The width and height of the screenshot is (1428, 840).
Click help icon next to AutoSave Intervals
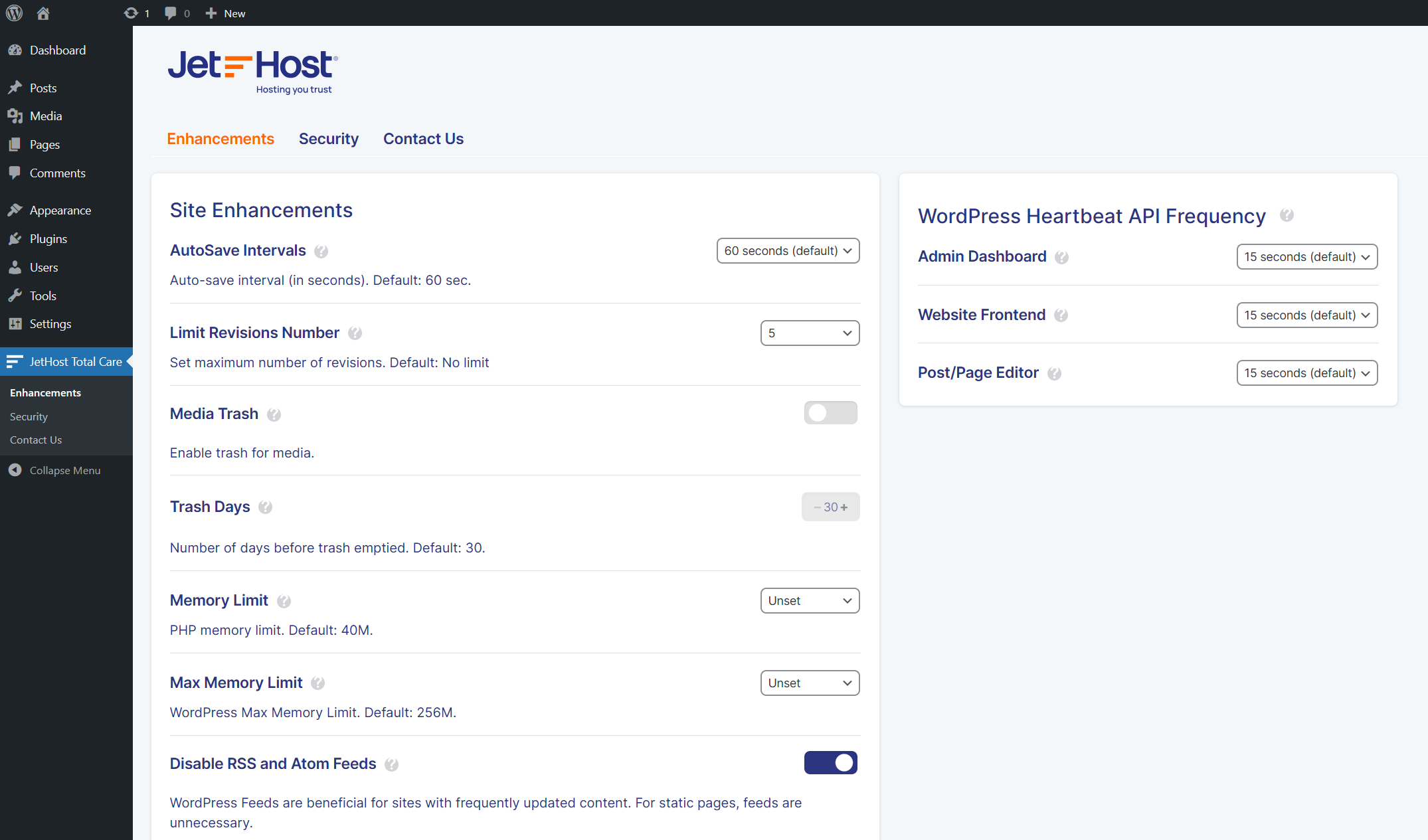point(321,252)
